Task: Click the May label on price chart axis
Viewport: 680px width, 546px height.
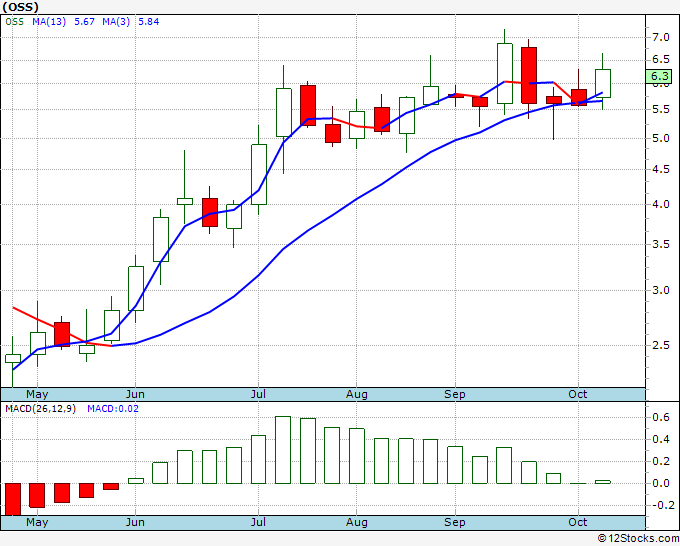Action: pyautogui.click(x=37, y=394)
